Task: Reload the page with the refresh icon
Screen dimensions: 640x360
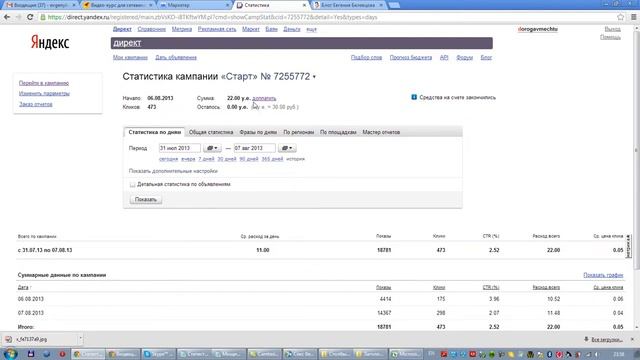Action: (30, 17)
